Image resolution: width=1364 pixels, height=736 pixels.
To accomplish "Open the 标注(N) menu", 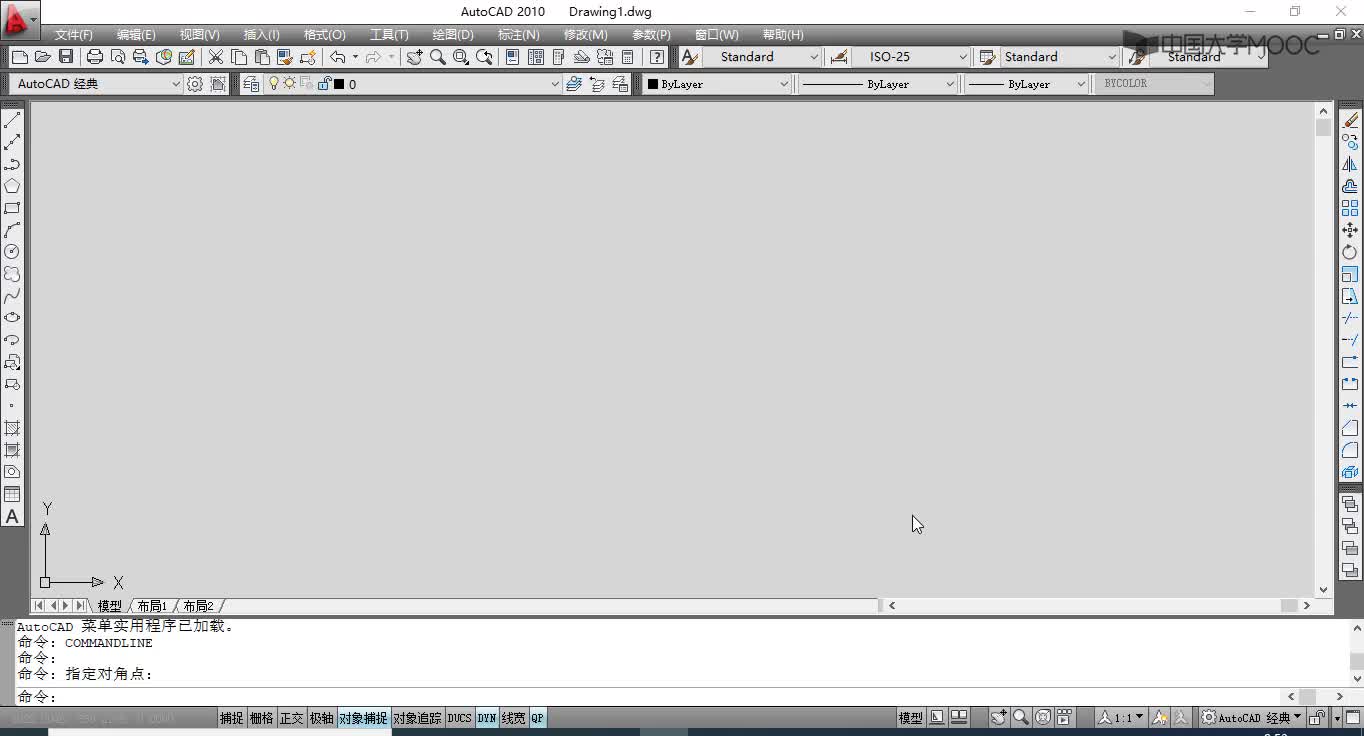I will 519,35.
